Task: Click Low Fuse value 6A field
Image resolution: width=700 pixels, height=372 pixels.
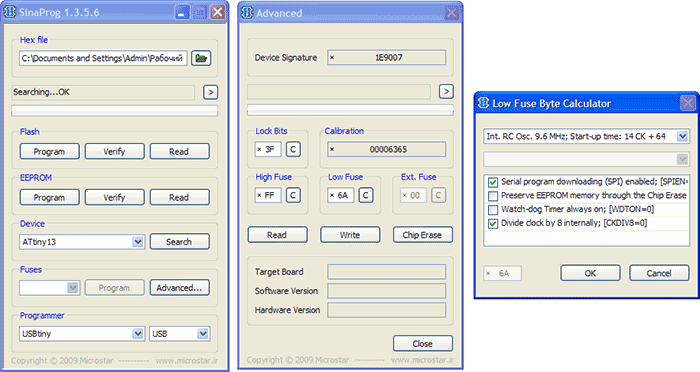Action: pyautogui.click(x=341, y=195)
